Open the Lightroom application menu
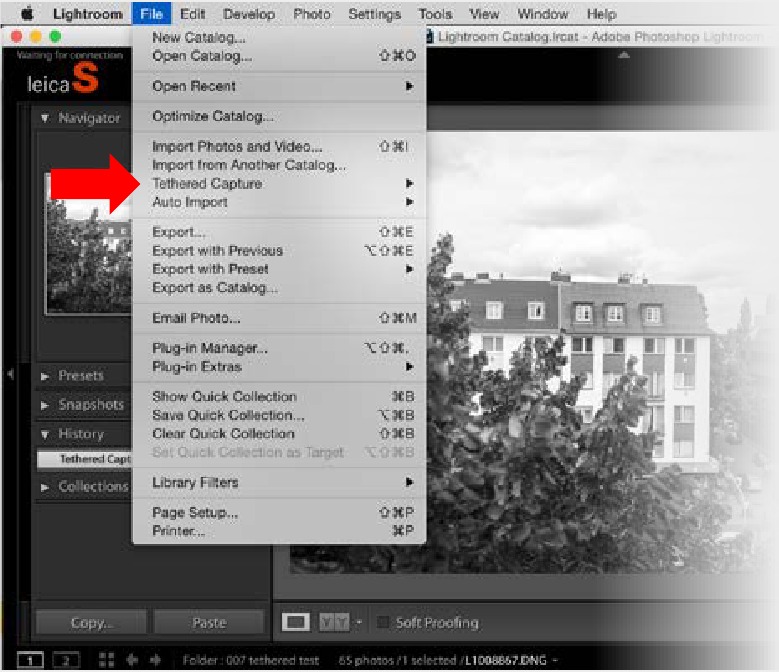This screenshot has height=672, width=779. (87, 14)
